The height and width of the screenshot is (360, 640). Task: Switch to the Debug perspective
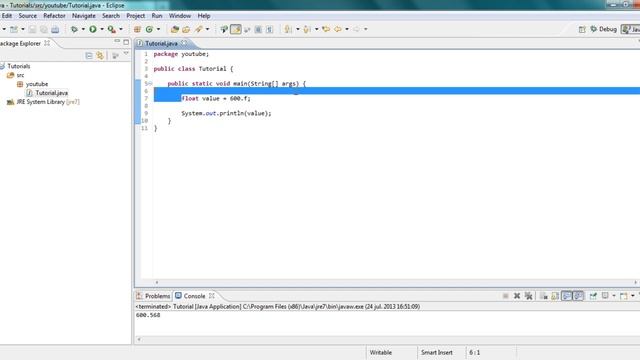(603, 29)
